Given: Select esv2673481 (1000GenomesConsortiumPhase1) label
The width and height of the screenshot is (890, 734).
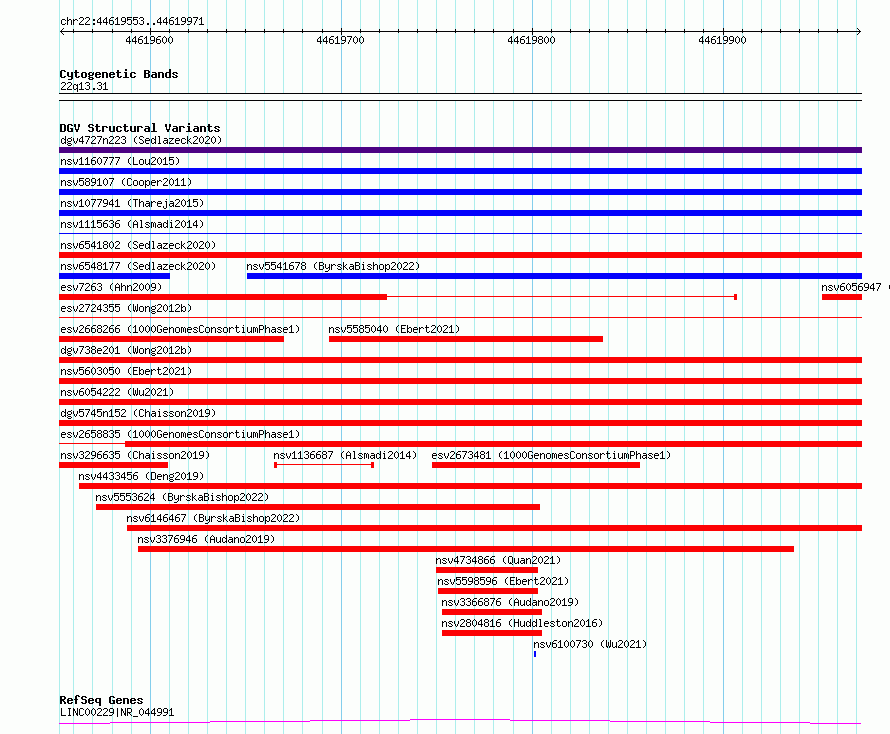Looking at the screenshot, I should [551, 455].
